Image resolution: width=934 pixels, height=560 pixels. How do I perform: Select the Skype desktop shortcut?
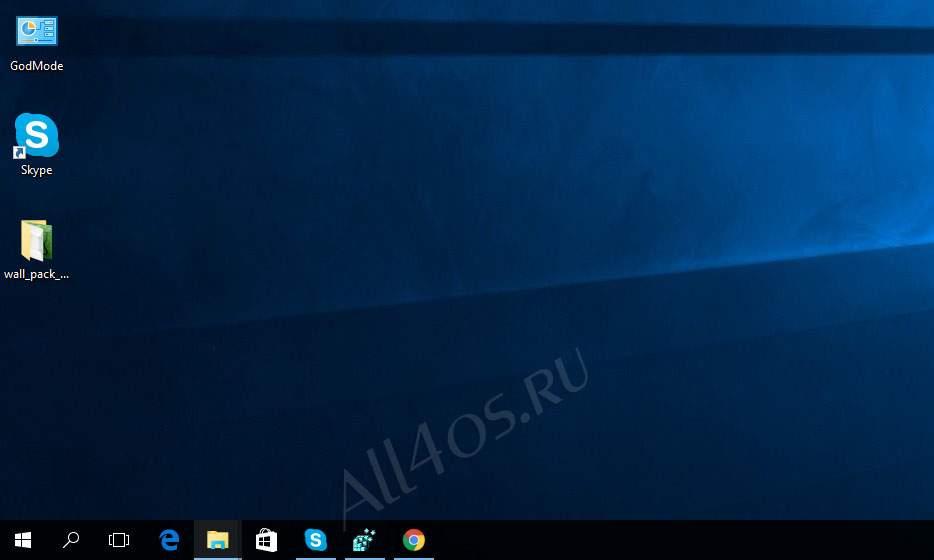[x=36, y=136]
